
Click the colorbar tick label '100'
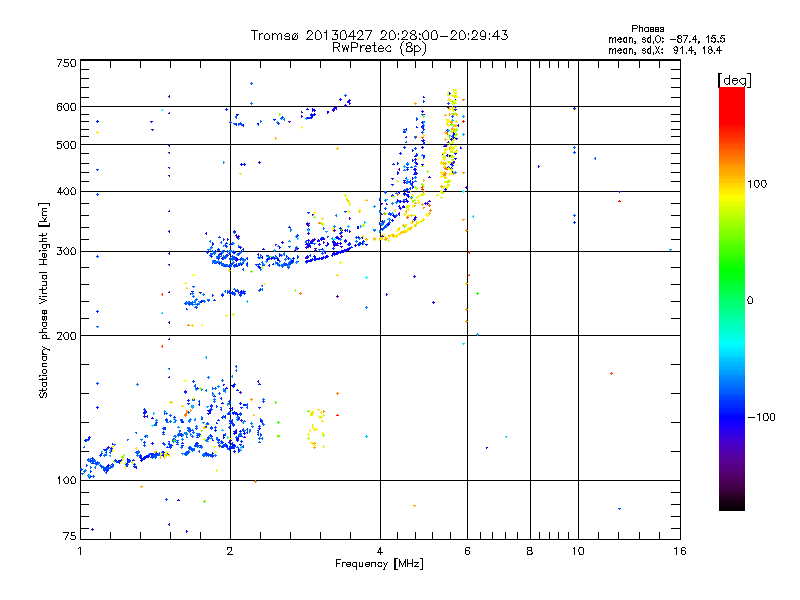tap(757, 184)
